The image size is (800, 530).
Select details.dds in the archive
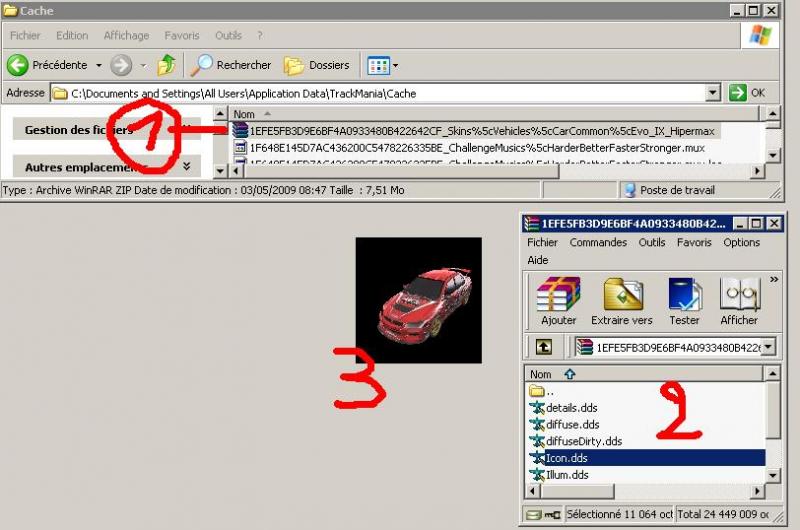point(563,408)
